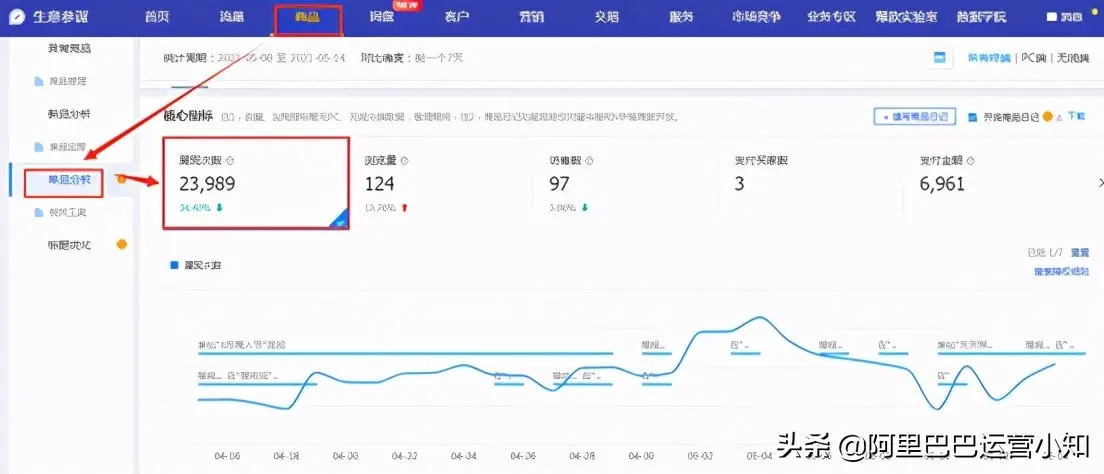1104x474 pixels.
Task: Open the 首页 tab in top navigation
Action: tap(157, 17)
